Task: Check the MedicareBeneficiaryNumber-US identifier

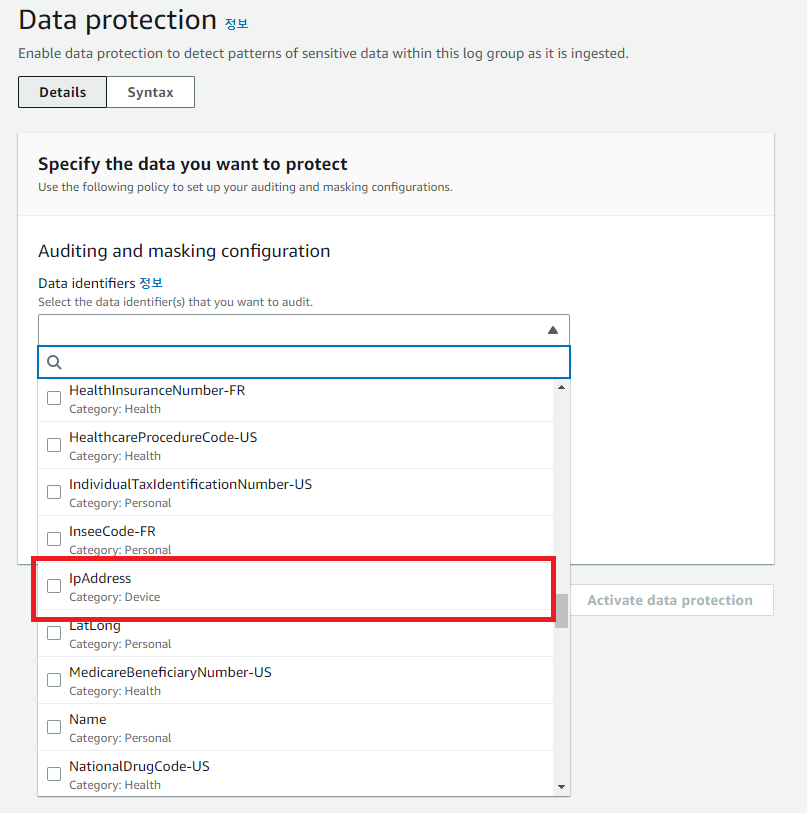Action: click(x=53, y=679)
